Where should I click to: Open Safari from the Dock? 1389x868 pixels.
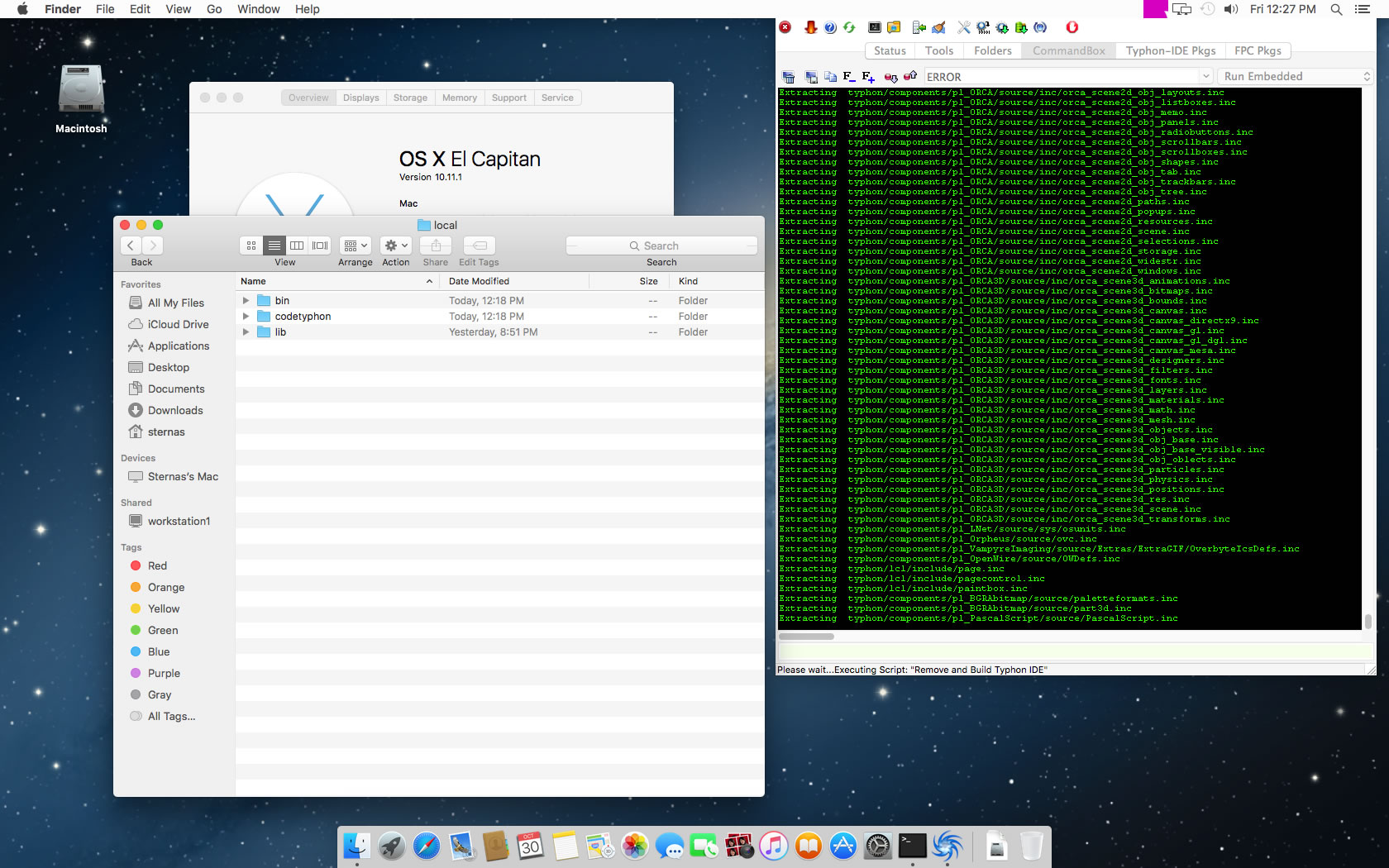pyautogui.click(x=427, y=846)
